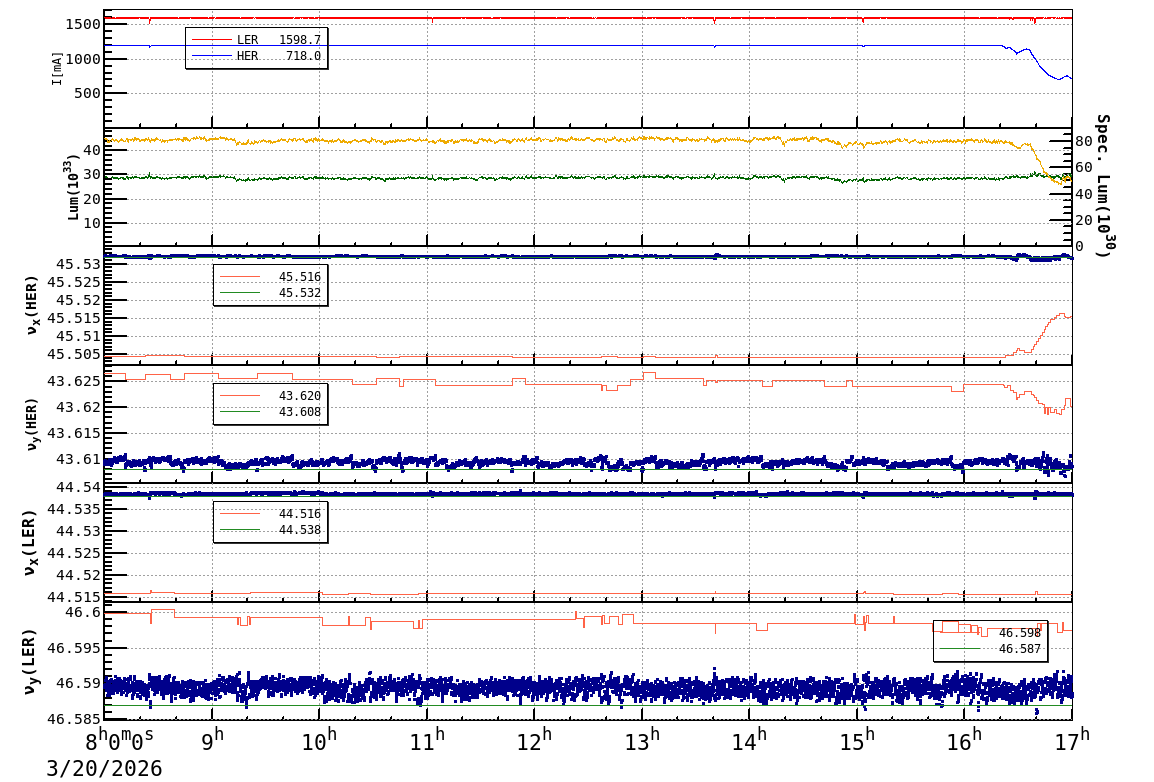Click the 45.532 green legend entry

pyautogui.click(x=270, y=293)
